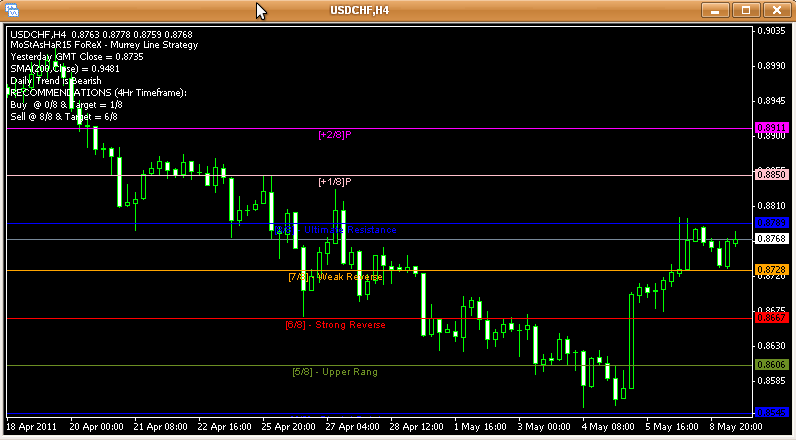796x440 pixels.
Task: Click the current price 0.8768 axis label
Action: coord(771,239)
